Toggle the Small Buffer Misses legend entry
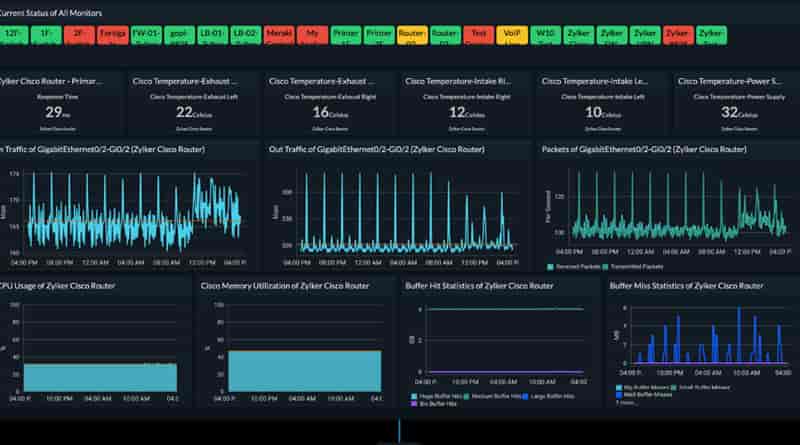This screenshot has height=445, width=800. (x=701, y=388)
